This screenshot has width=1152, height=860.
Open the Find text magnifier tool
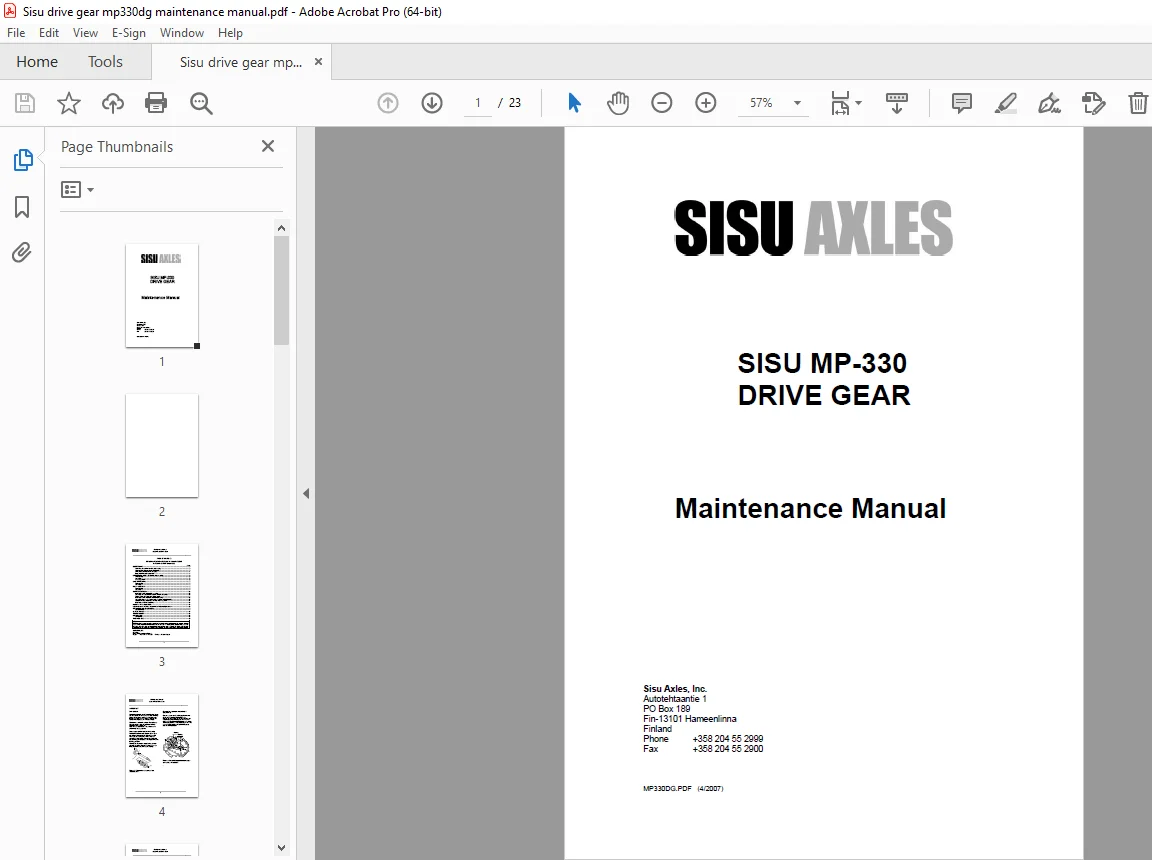click(x=201, y=103)
